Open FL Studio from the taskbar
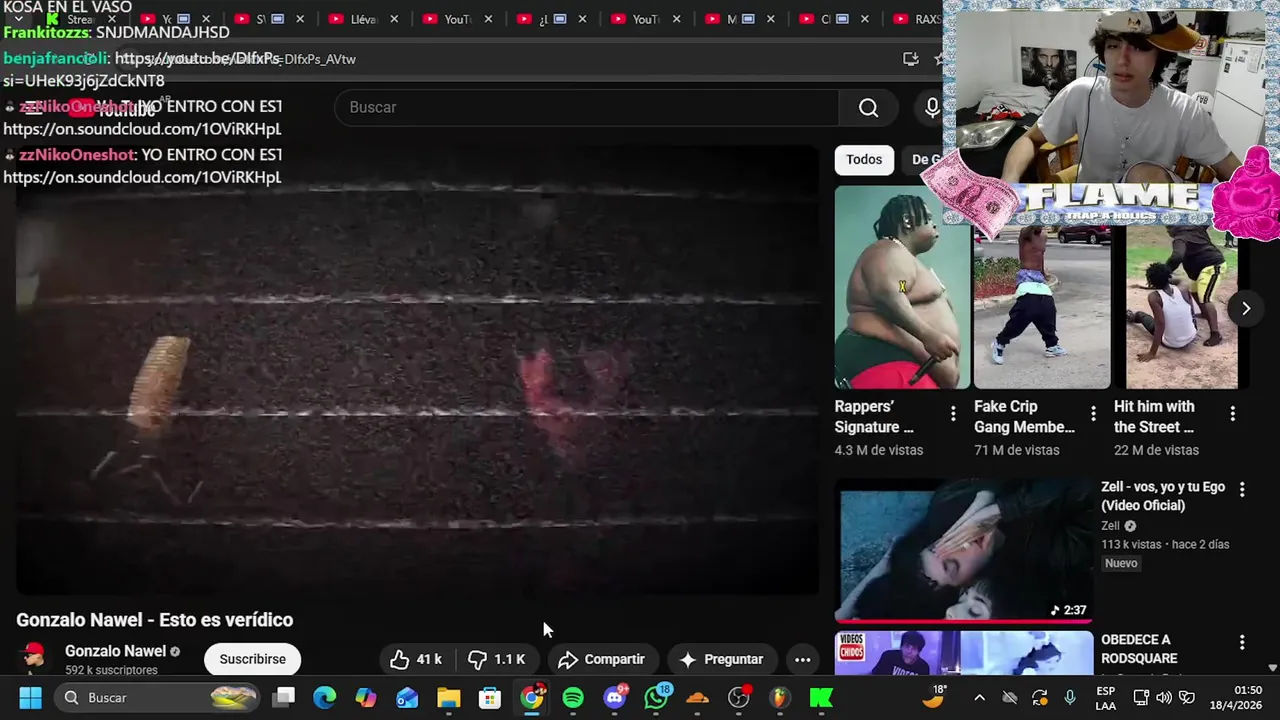Image resolution: width=1280 pixels, height=720 pixels. click(780, 697)
